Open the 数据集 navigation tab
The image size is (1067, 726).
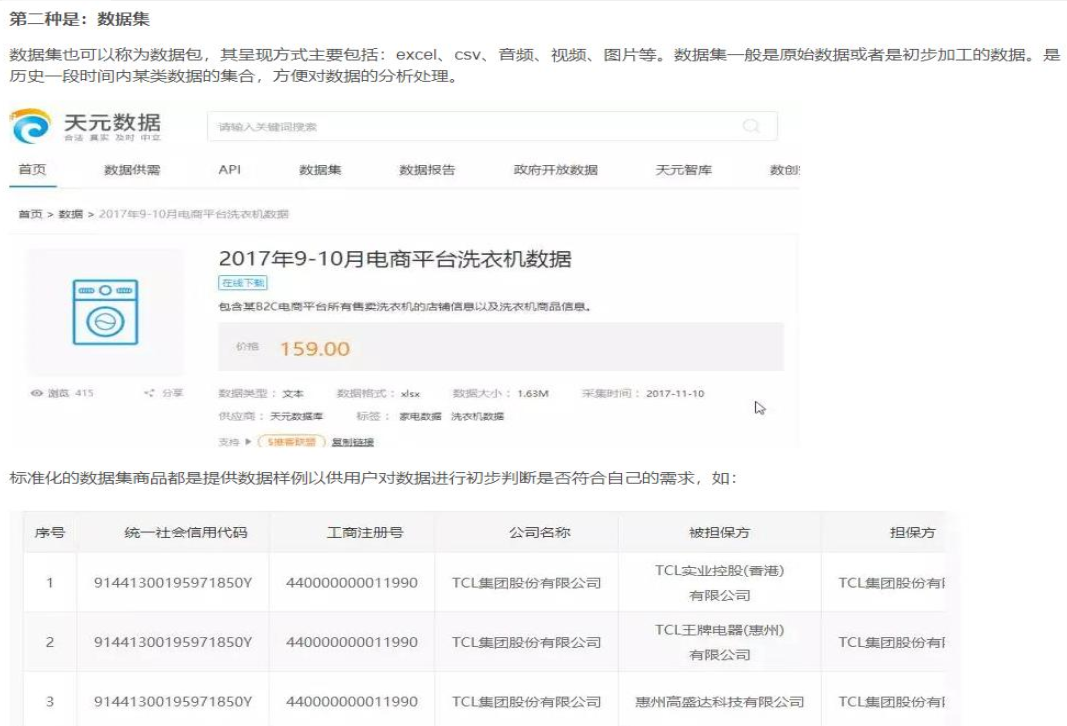coord(321,170)
